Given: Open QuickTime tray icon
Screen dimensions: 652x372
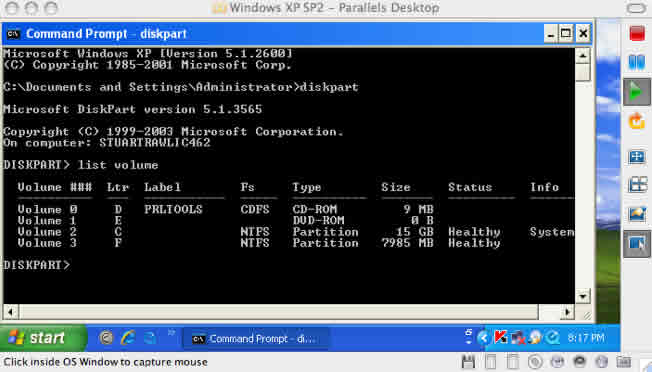Looking at the screenshot, I should (553, 338).
